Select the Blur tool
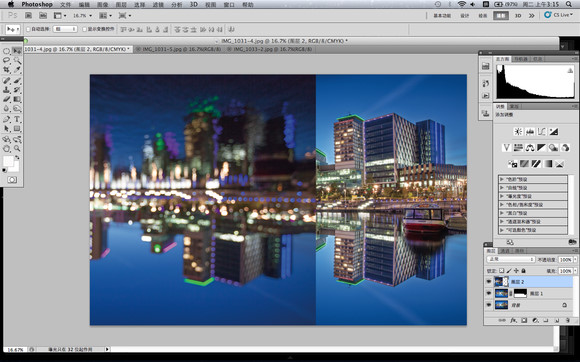 click(6, 108)
